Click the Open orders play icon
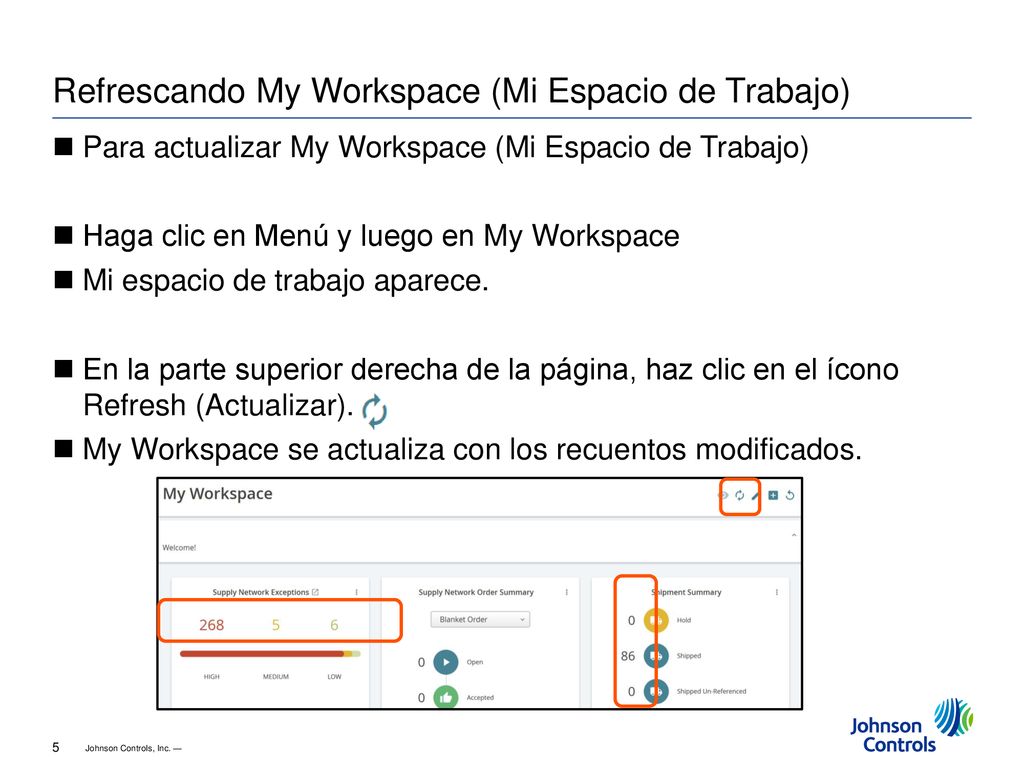 pos(446,662)
